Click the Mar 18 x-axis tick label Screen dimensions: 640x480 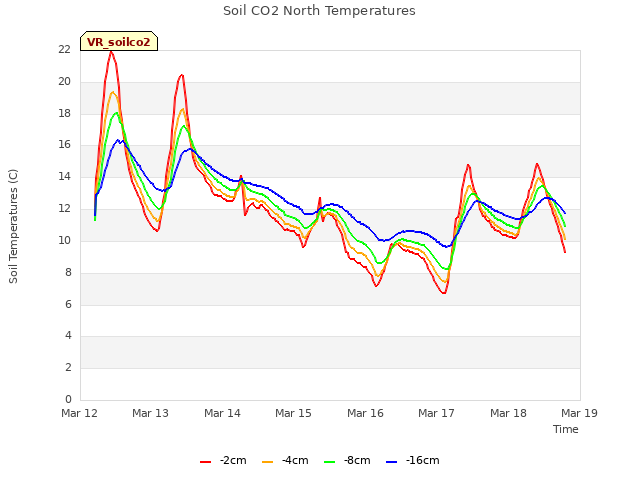pyautogui.click(x=508, y=413)
